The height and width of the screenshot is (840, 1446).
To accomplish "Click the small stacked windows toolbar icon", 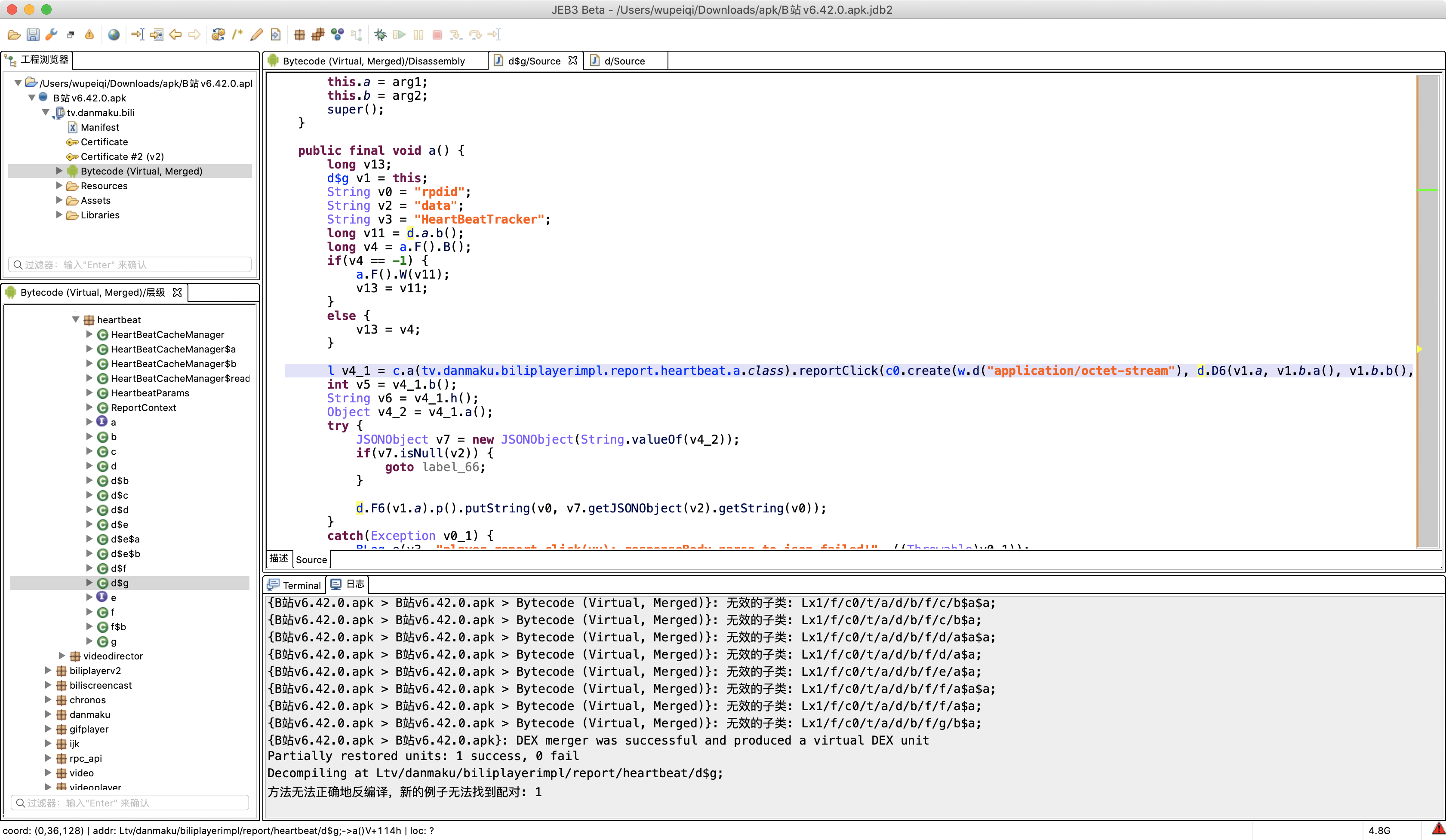I will click(71, 35).
